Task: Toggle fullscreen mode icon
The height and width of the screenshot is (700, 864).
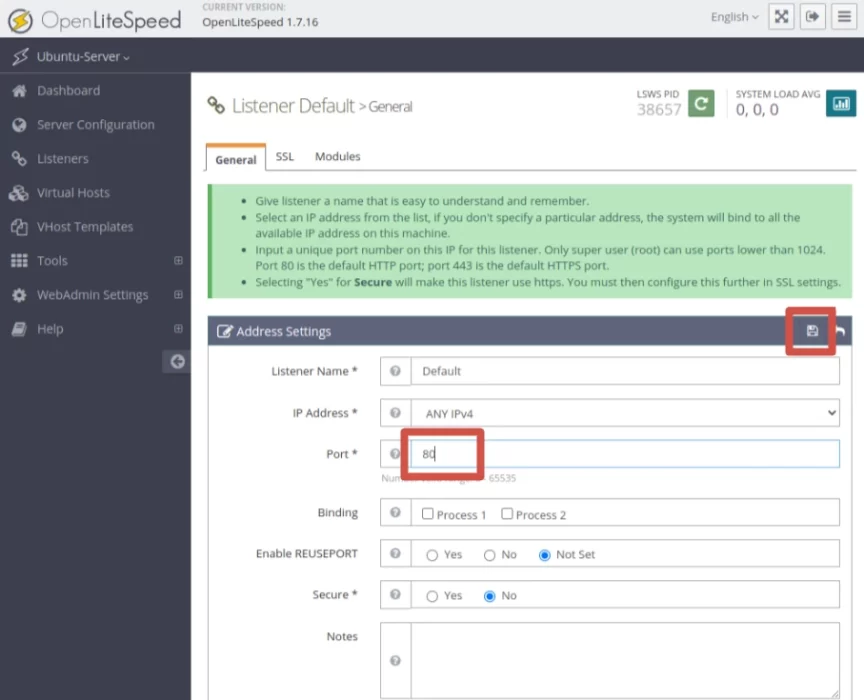Action: pos(781,17)
